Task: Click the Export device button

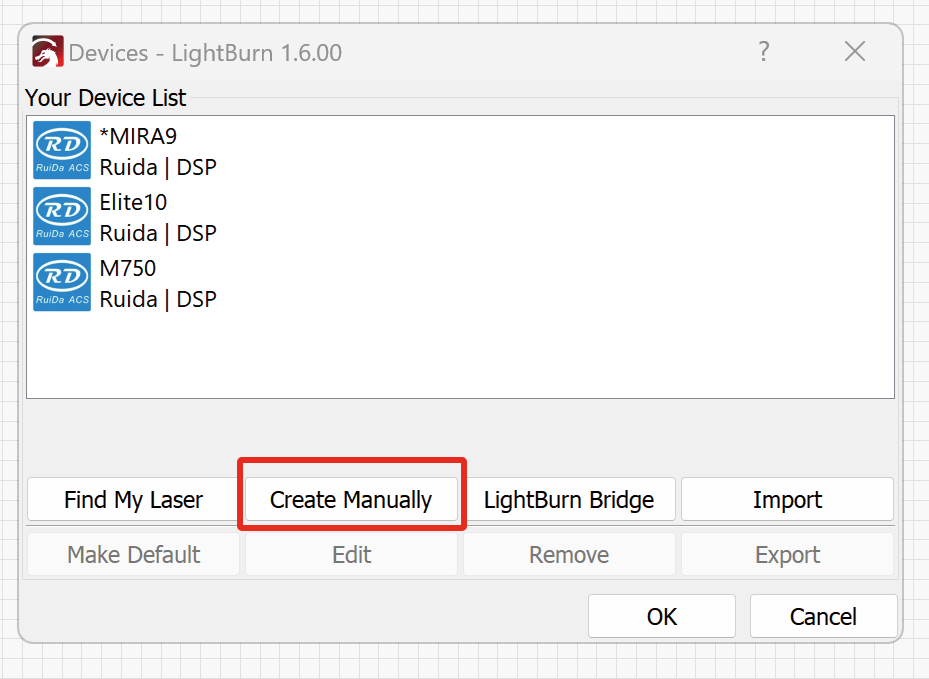Action: [787, 555]
